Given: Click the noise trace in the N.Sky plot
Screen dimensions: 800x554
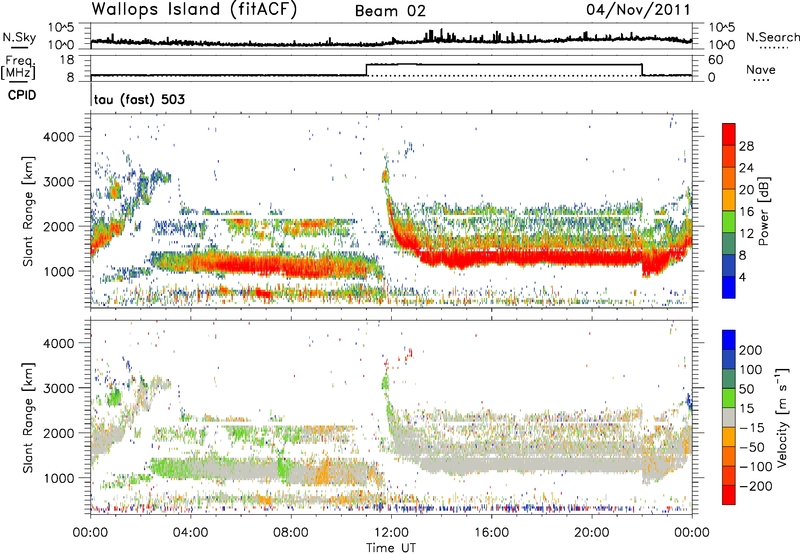Looking at the screenshot, I should [x=391, y=40].
